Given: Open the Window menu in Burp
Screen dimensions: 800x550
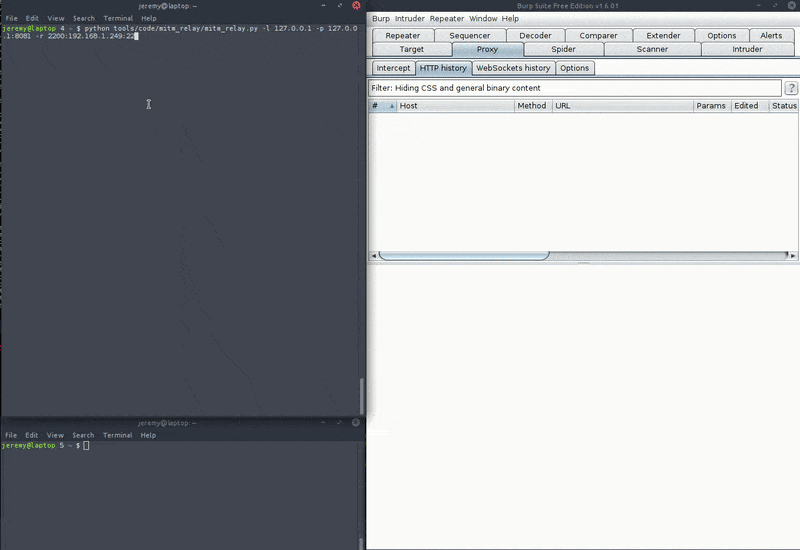Looking at the screenshot, I should [x=483, y=18].
